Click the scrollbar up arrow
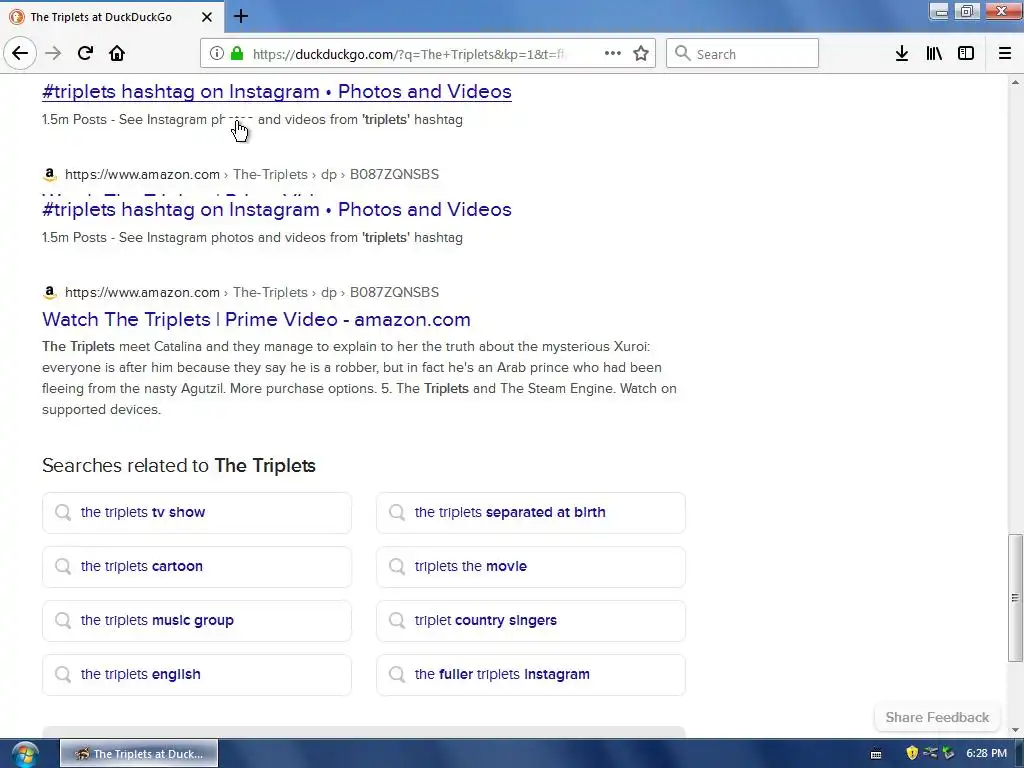 coord(1015,82)
